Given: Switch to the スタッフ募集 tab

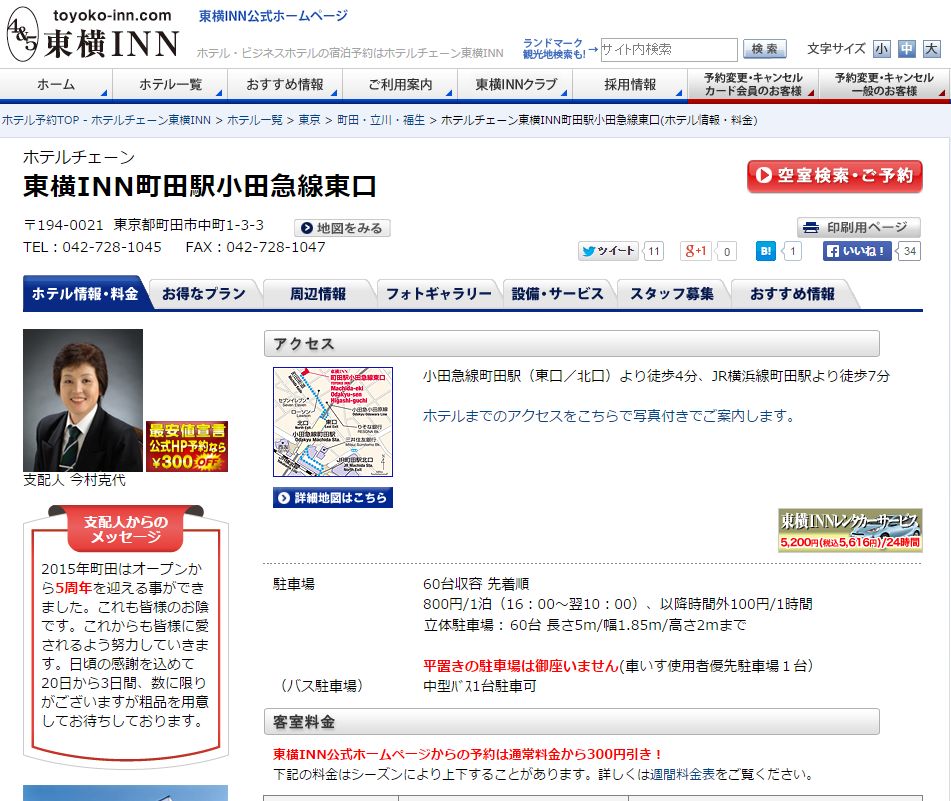Looking at the screenshot, I should 672,294.
